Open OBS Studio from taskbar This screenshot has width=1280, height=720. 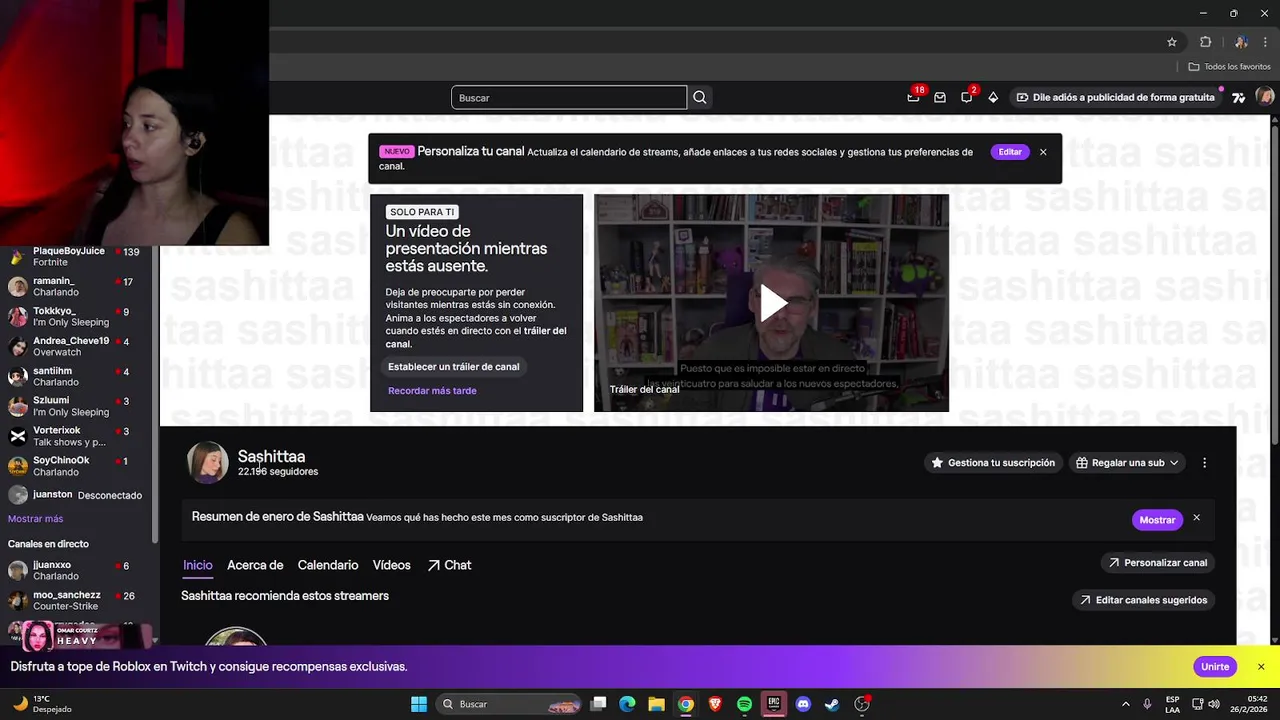862,704
